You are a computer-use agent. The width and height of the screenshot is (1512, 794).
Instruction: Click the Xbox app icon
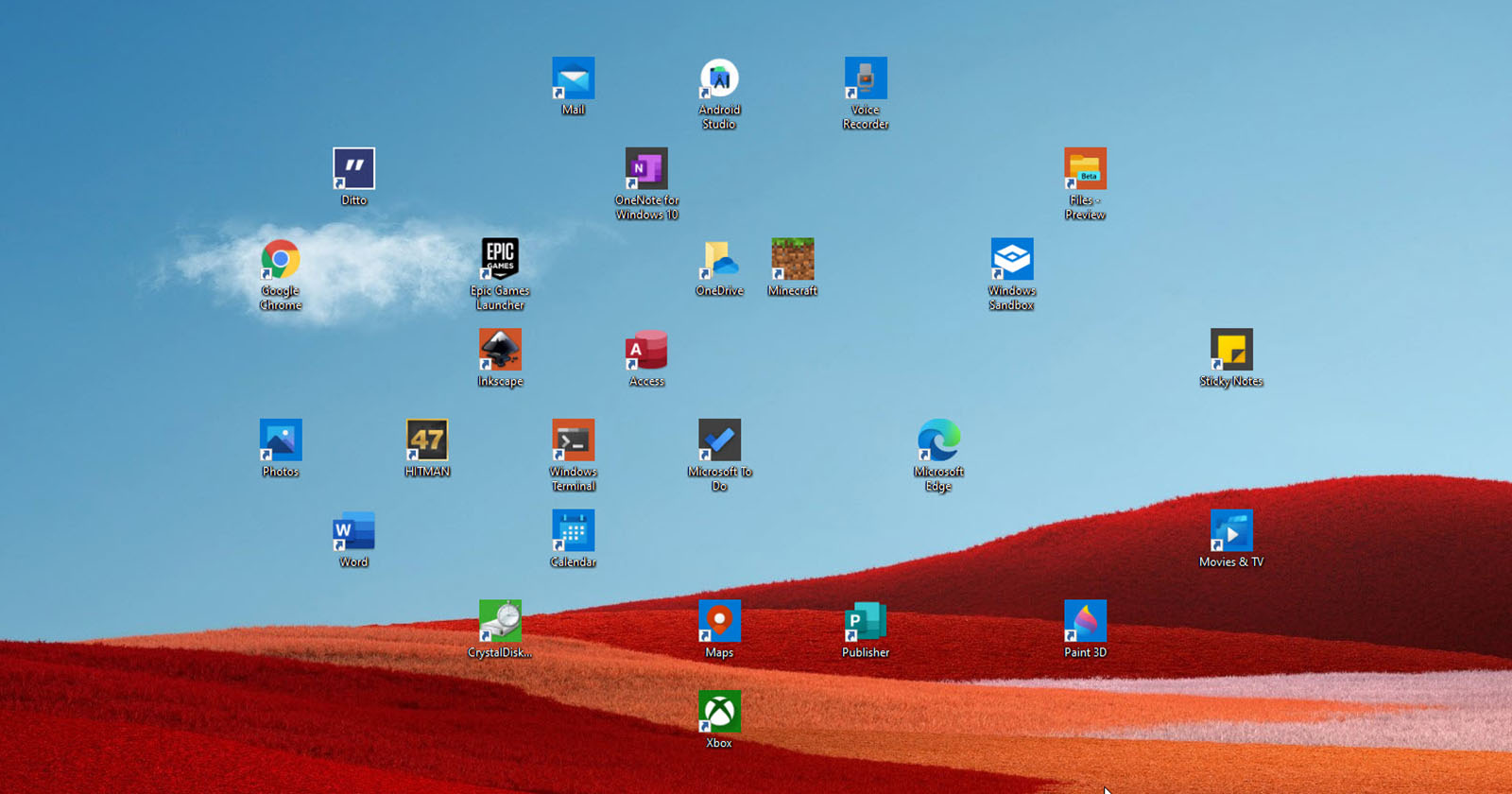pyautogui.click(x=719, y=712)
